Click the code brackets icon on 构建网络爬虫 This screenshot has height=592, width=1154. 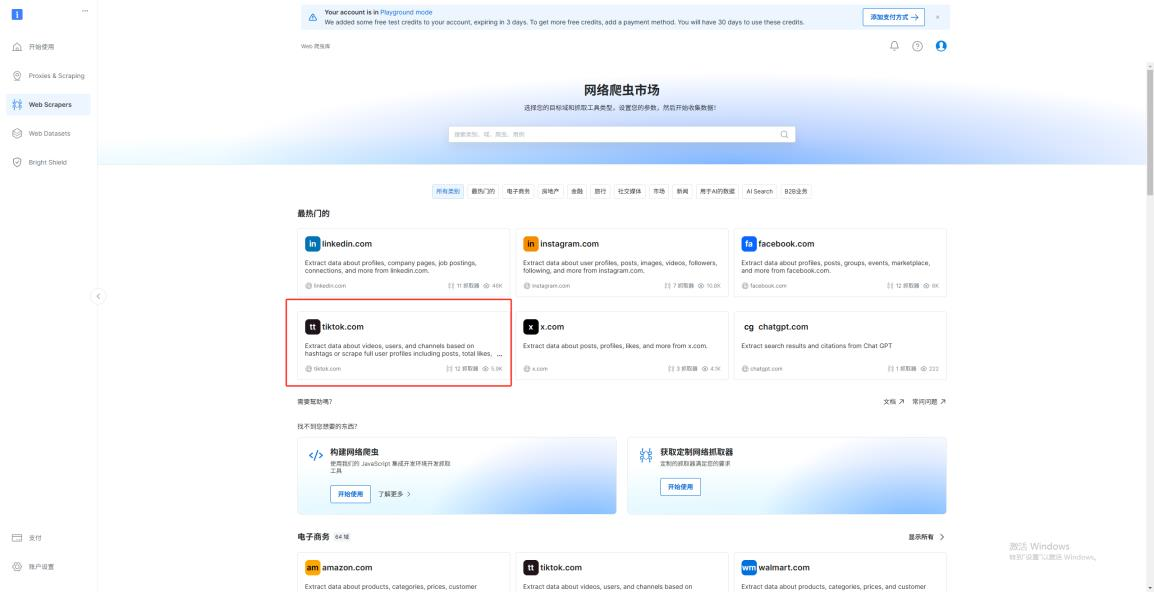(x=316, y=455)
